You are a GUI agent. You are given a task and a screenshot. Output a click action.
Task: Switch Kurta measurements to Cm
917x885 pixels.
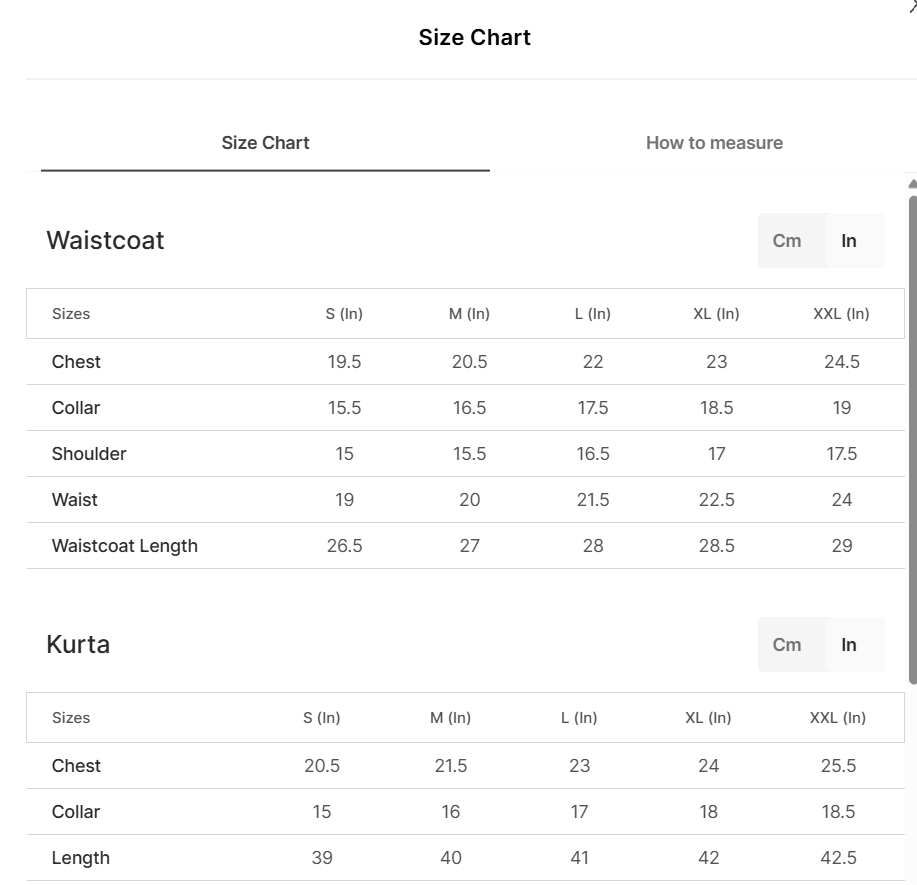[x=787, y=645]
